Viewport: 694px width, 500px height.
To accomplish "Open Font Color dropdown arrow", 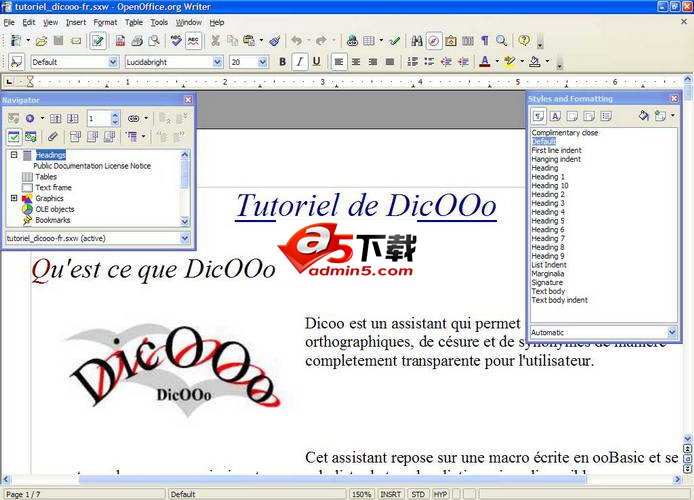I will pos(497,62).
